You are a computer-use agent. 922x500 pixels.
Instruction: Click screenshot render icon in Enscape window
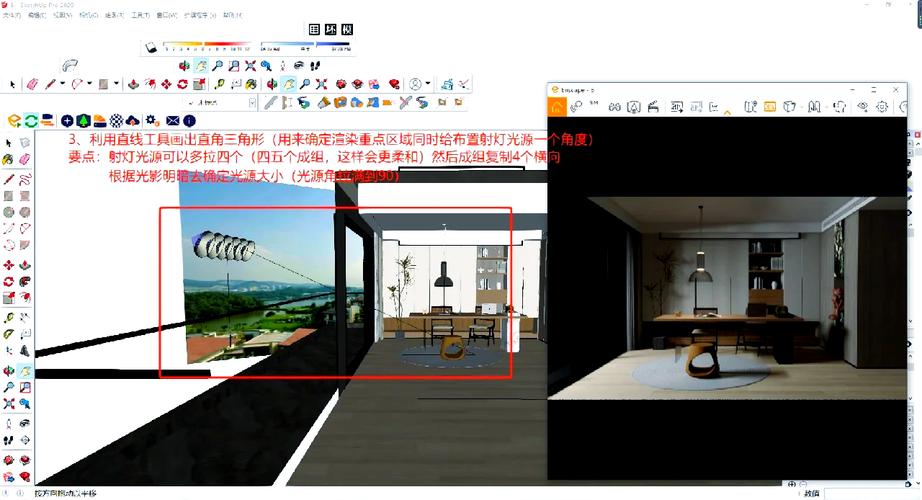point(676,107)
